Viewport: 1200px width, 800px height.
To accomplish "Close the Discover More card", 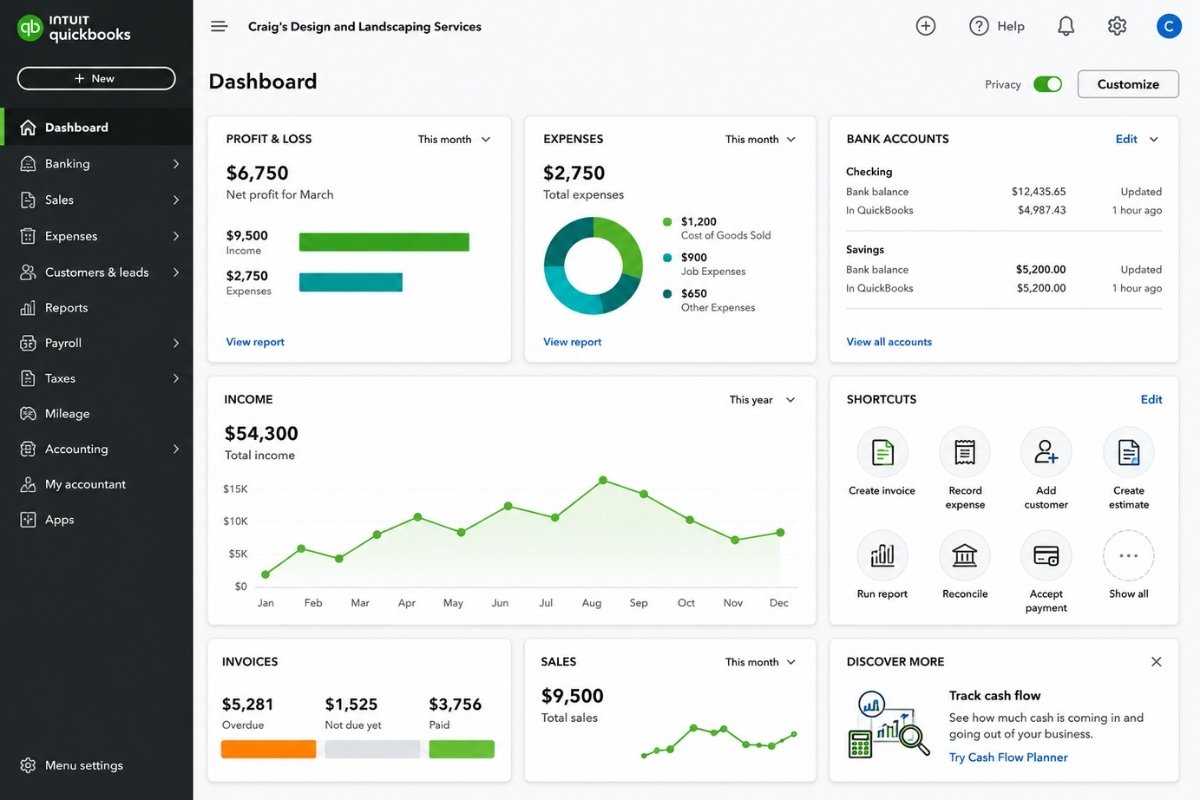I will [x=1156, y=662].
